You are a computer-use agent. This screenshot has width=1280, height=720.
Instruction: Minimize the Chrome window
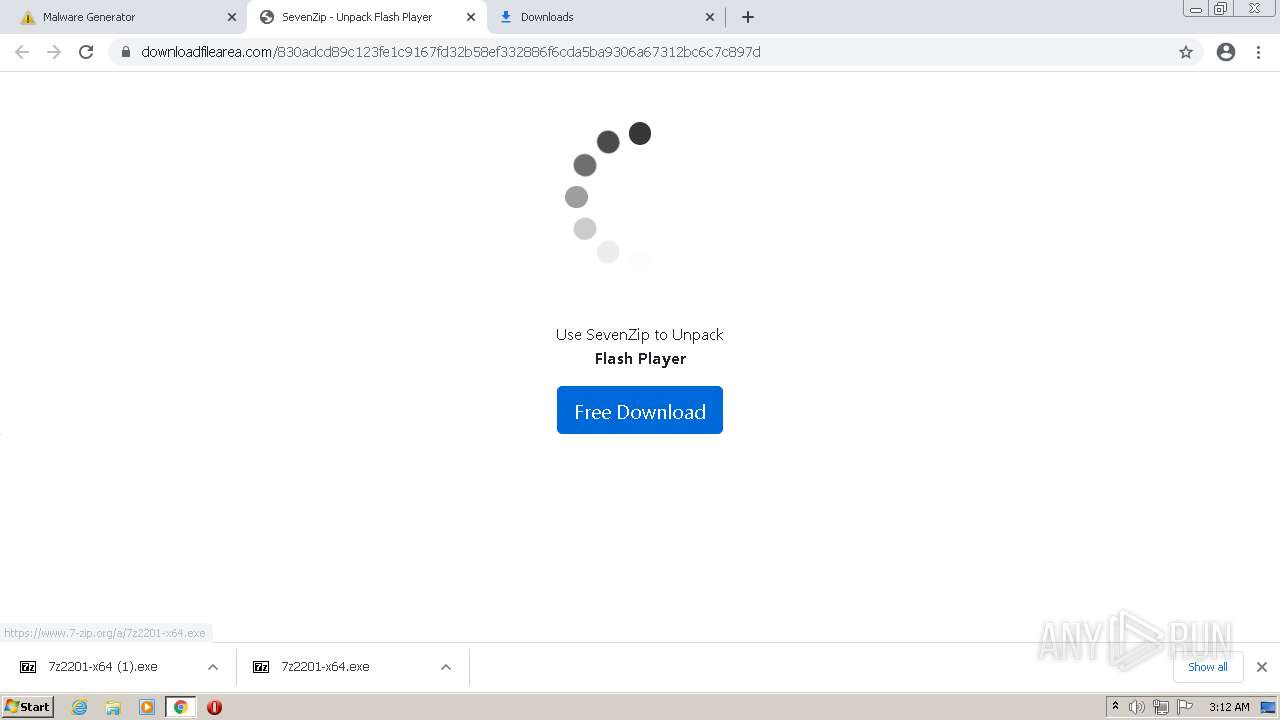tap(1196, 9)
